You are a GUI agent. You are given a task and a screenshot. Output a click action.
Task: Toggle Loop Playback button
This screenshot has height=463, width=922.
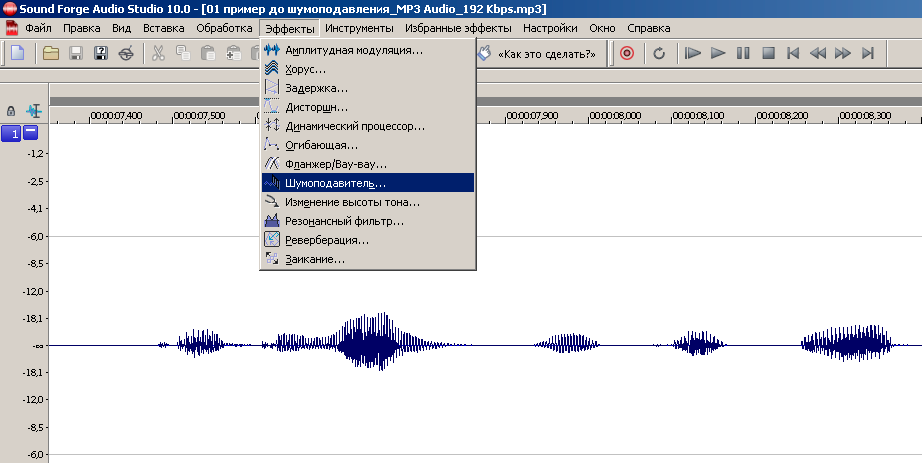click(659, 53)
